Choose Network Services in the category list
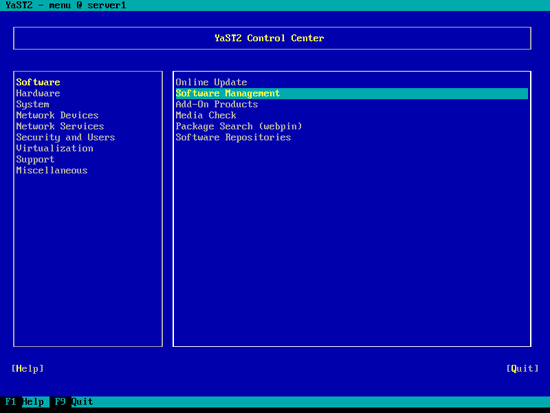550x413 pixels. coord(60,126)
